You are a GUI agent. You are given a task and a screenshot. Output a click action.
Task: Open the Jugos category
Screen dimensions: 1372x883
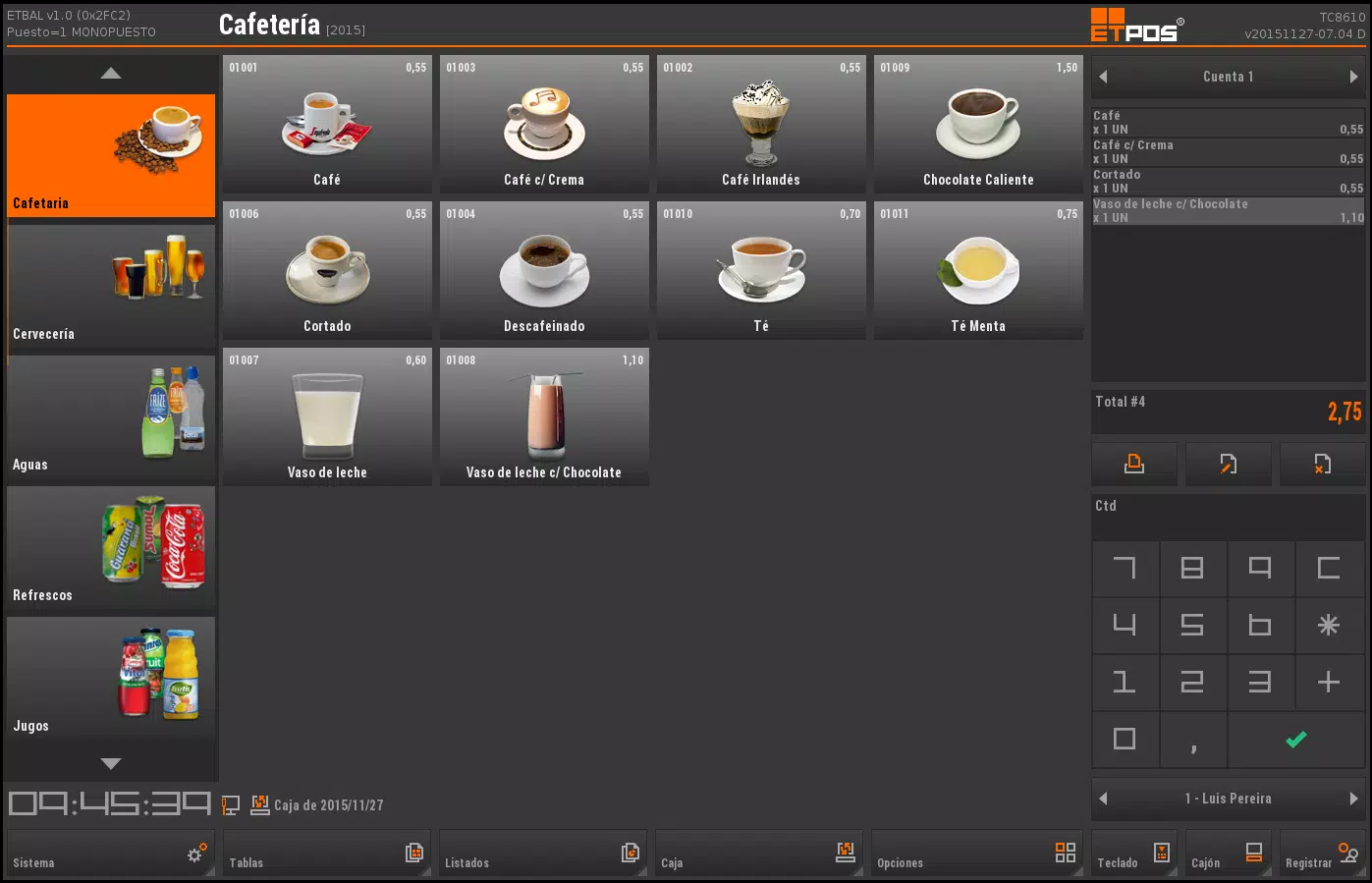[x=111, y=678]
